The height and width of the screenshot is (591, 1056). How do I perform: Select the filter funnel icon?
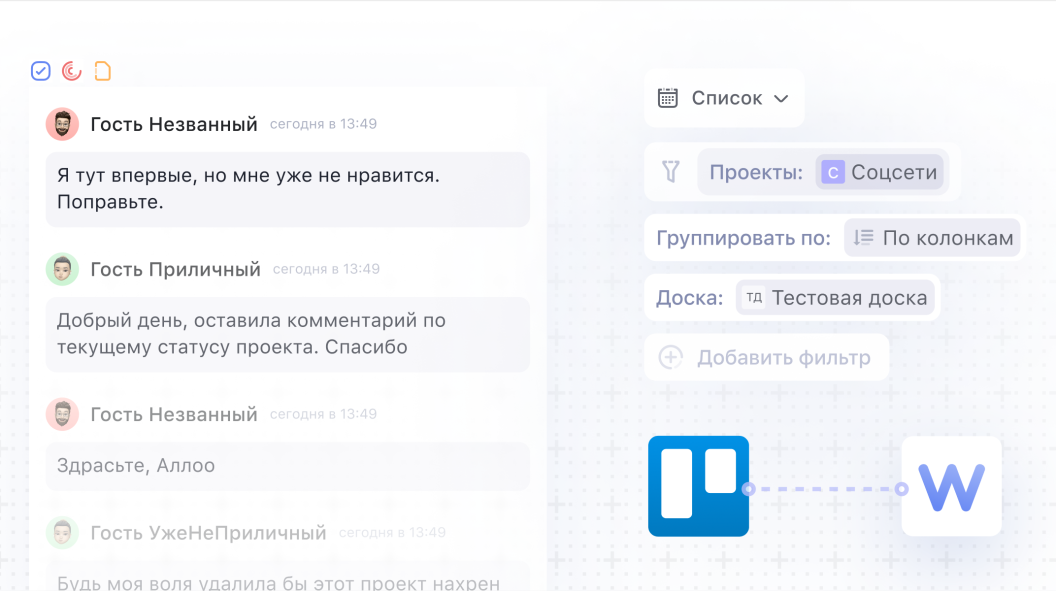tap(672, 172)
